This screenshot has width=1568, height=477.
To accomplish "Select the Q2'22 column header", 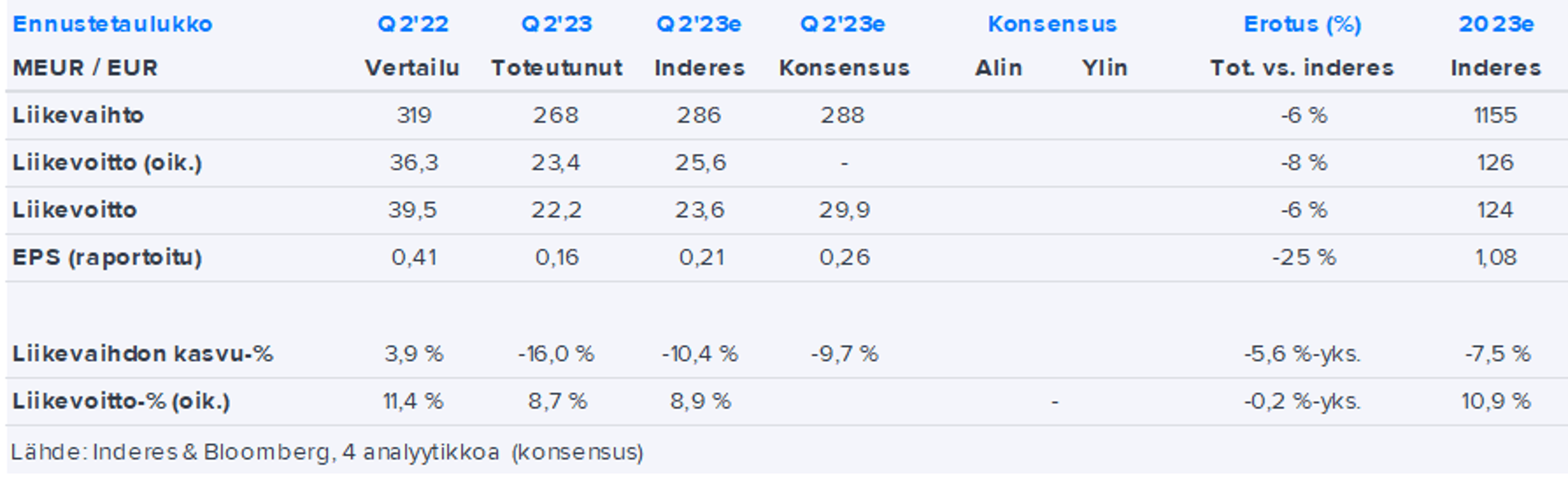I will 413,25.
